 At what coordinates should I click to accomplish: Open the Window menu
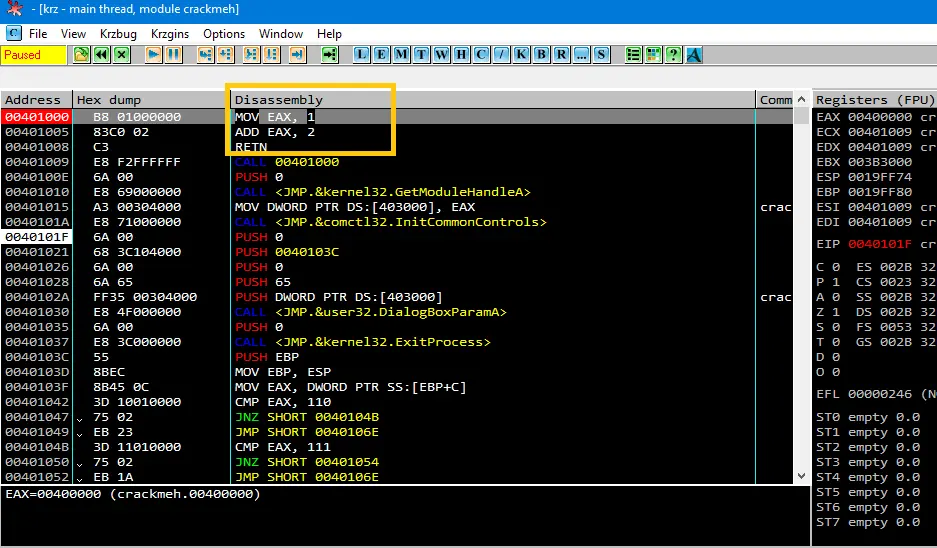coord(281,33)
